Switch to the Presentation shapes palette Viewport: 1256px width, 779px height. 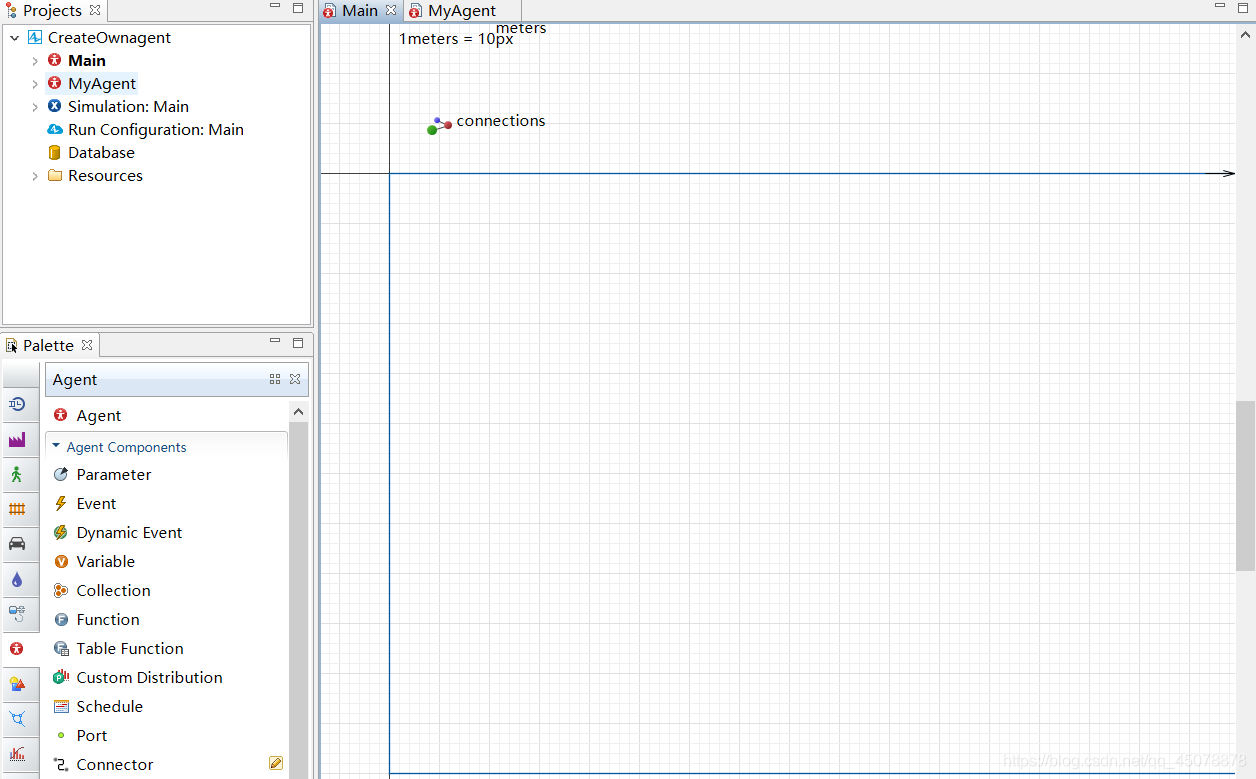tap(17, 684)
